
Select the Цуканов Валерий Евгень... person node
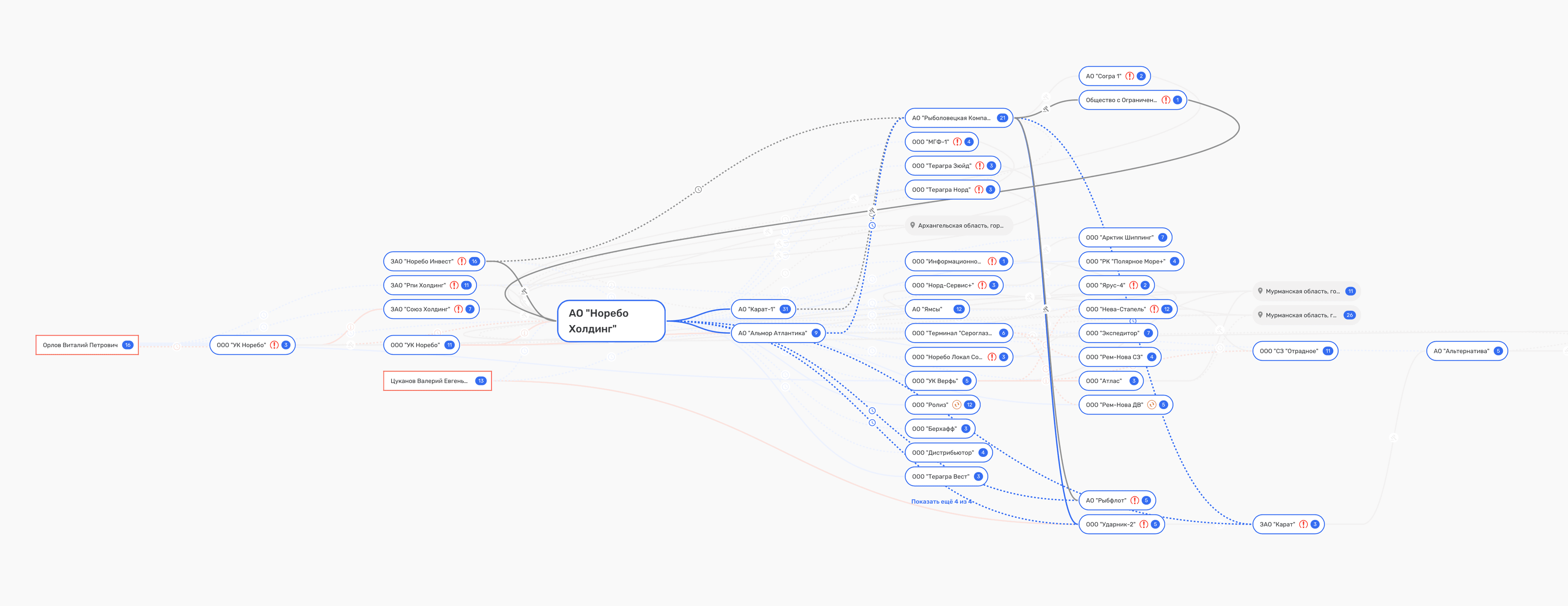pos(428,381)
